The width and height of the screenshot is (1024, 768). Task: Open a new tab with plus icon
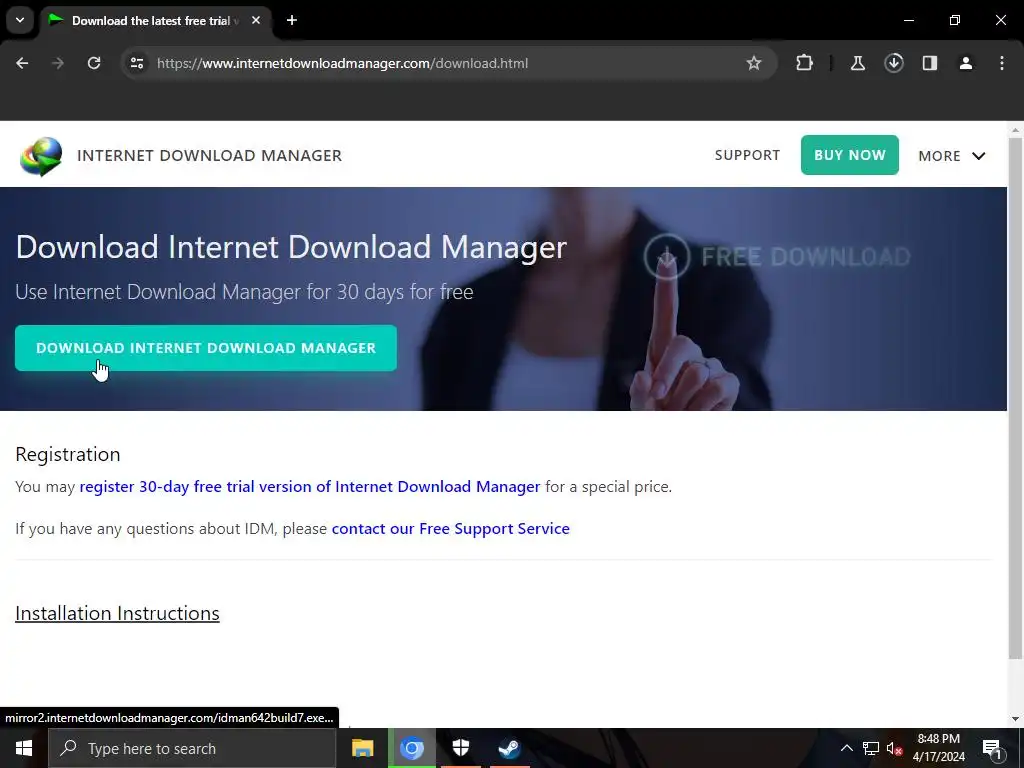292,20
